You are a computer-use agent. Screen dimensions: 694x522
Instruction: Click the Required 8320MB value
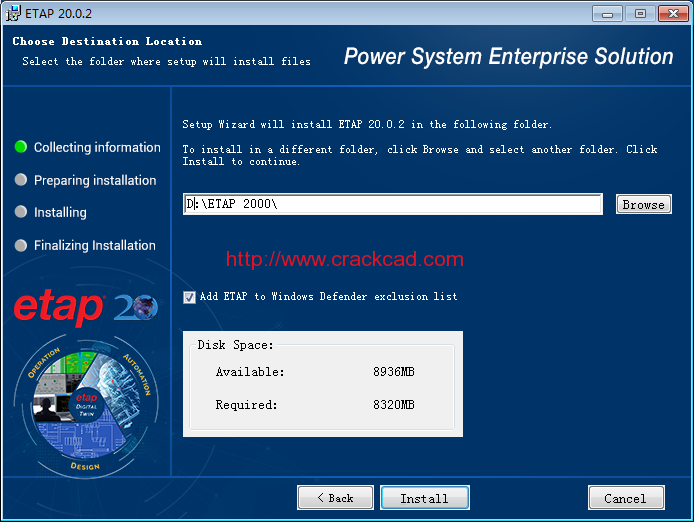pyautogui.click(x=393, y=405)
